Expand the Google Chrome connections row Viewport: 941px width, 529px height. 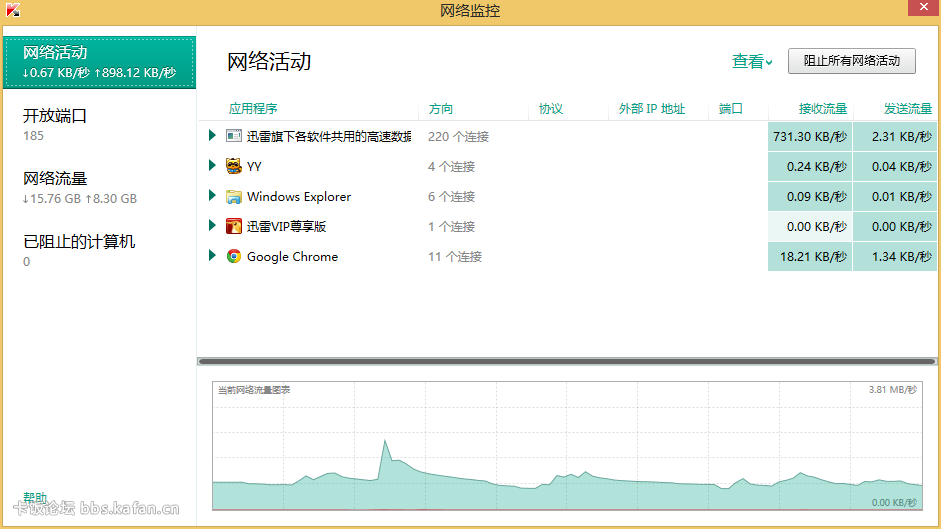[x=212, y=256]
